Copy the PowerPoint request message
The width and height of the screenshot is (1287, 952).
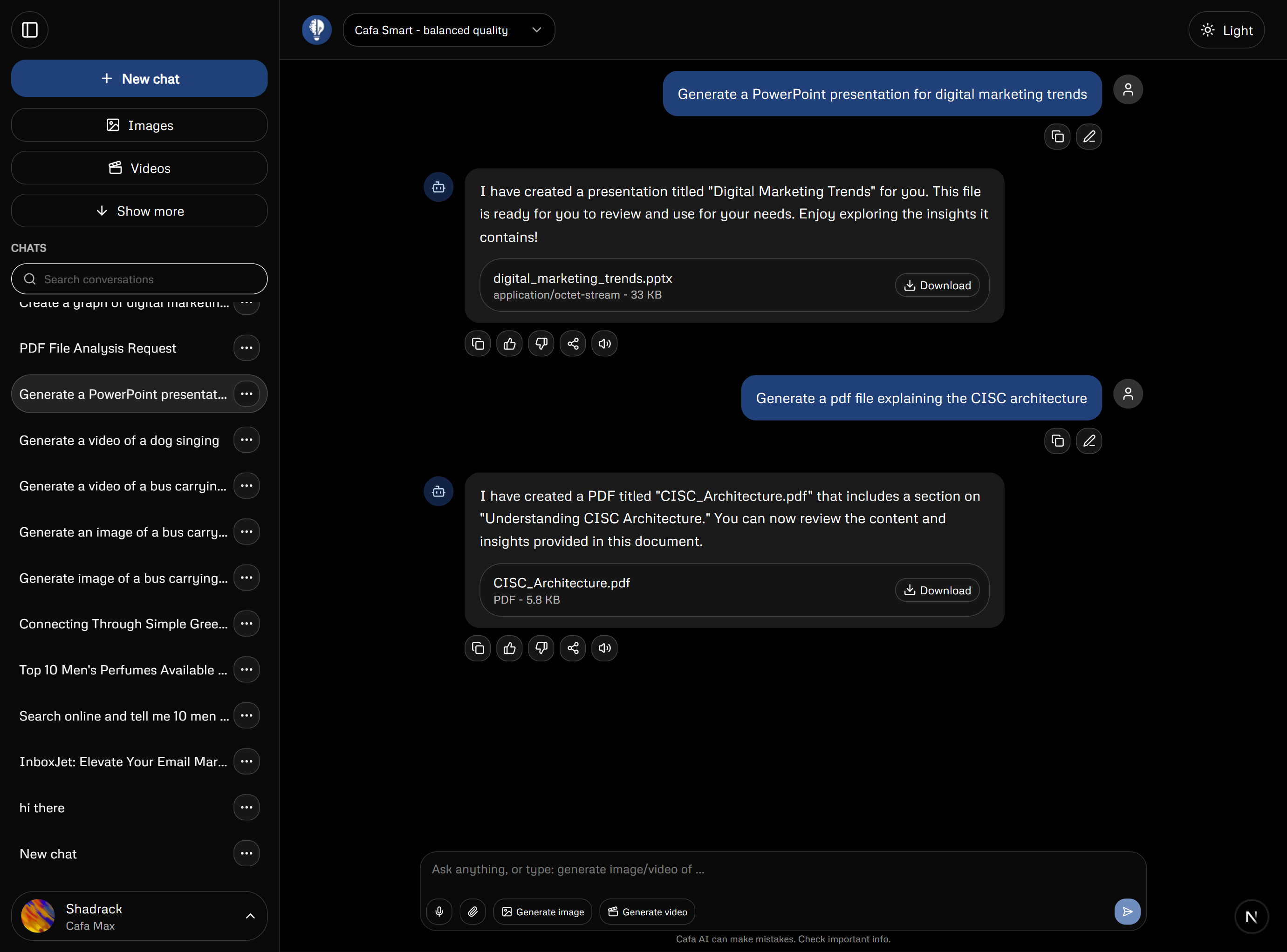tap(1057, 136)
